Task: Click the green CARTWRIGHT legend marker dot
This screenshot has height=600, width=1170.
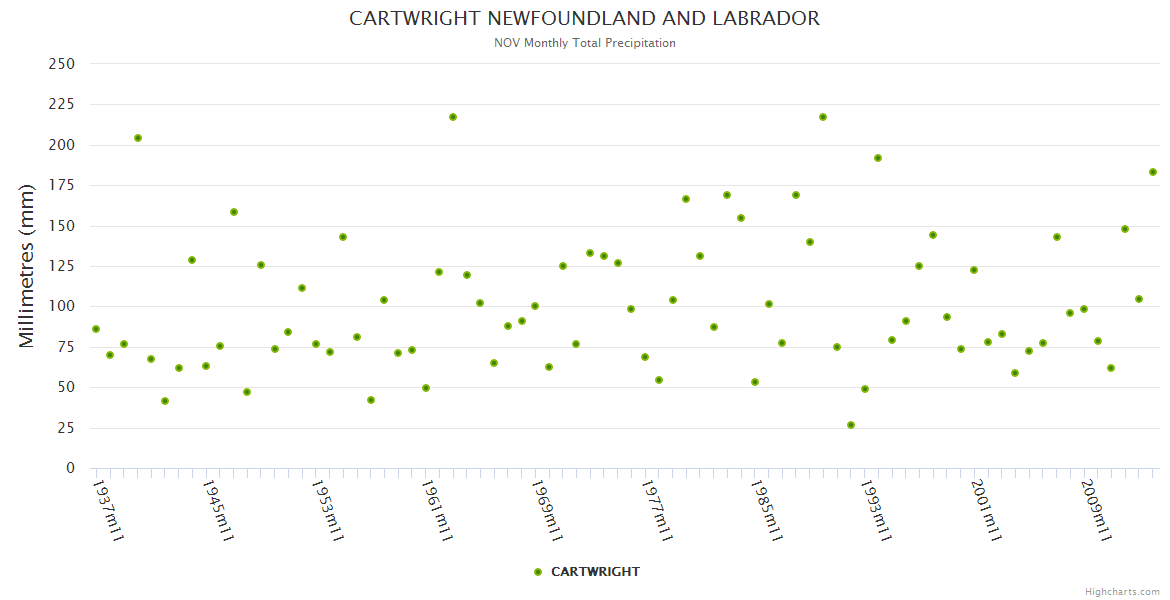Action: pos(538,572)
